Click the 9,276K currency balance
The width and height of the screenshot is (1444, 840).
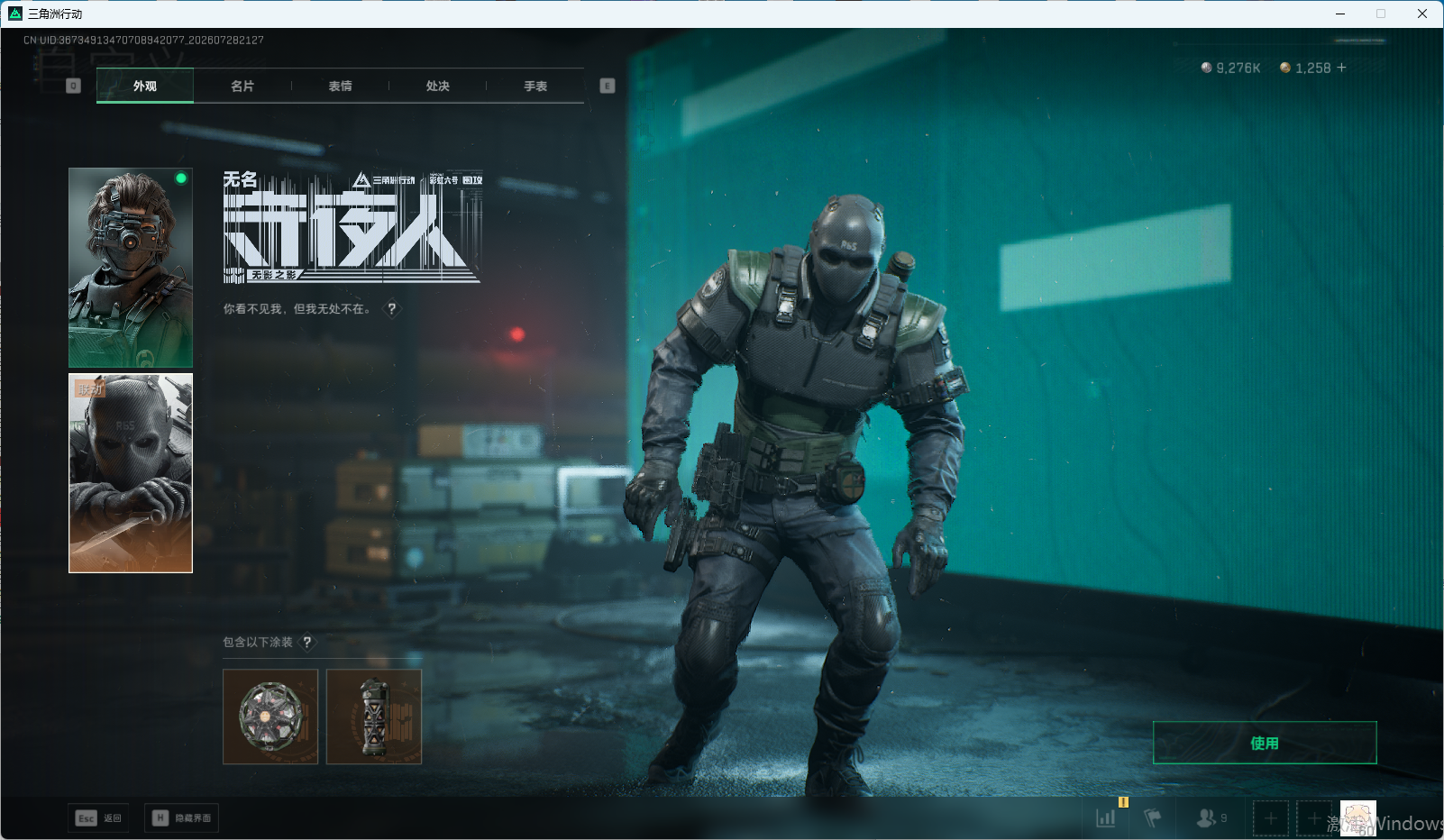pyautogui.click(x=1230, y=68)
